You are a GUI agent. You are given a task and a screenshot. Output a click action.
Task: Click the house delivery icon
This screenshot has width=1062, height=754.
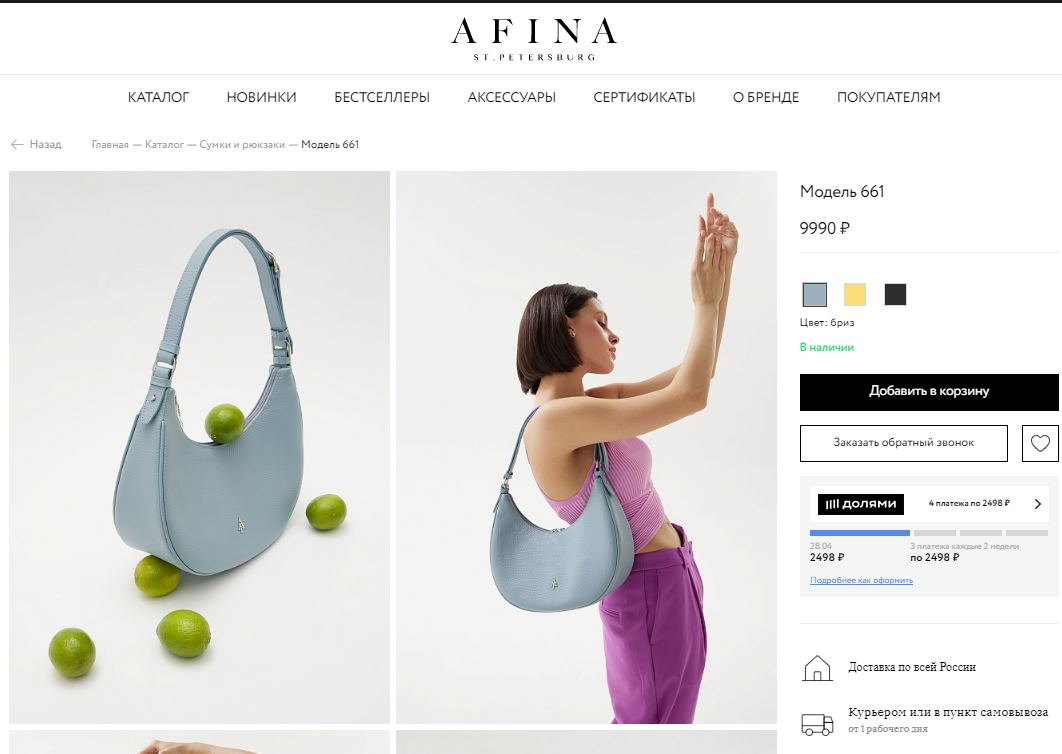[817, 668]
